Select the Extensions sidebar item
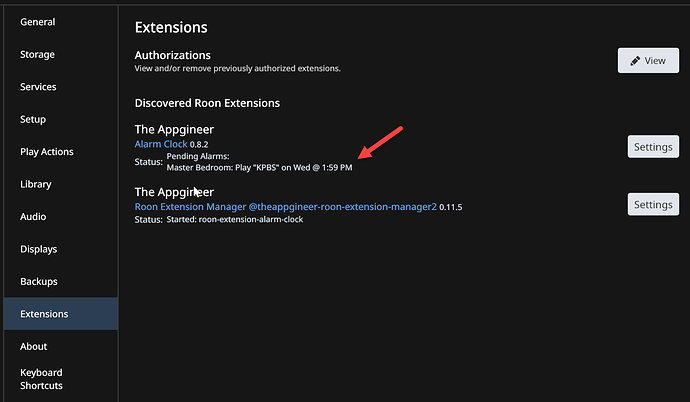The height and width of the screenshot is (402, 690). click(x=44, y=314)
